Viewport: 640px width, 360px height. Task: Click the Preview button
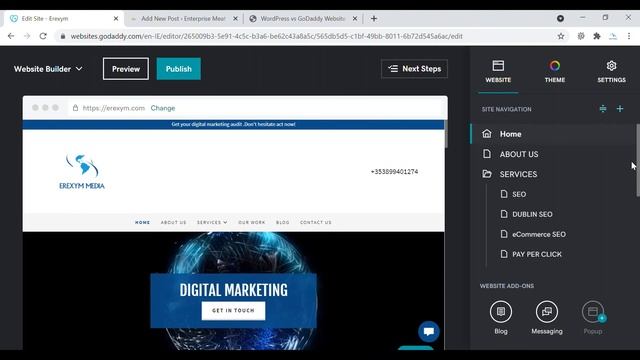(126, 69)
